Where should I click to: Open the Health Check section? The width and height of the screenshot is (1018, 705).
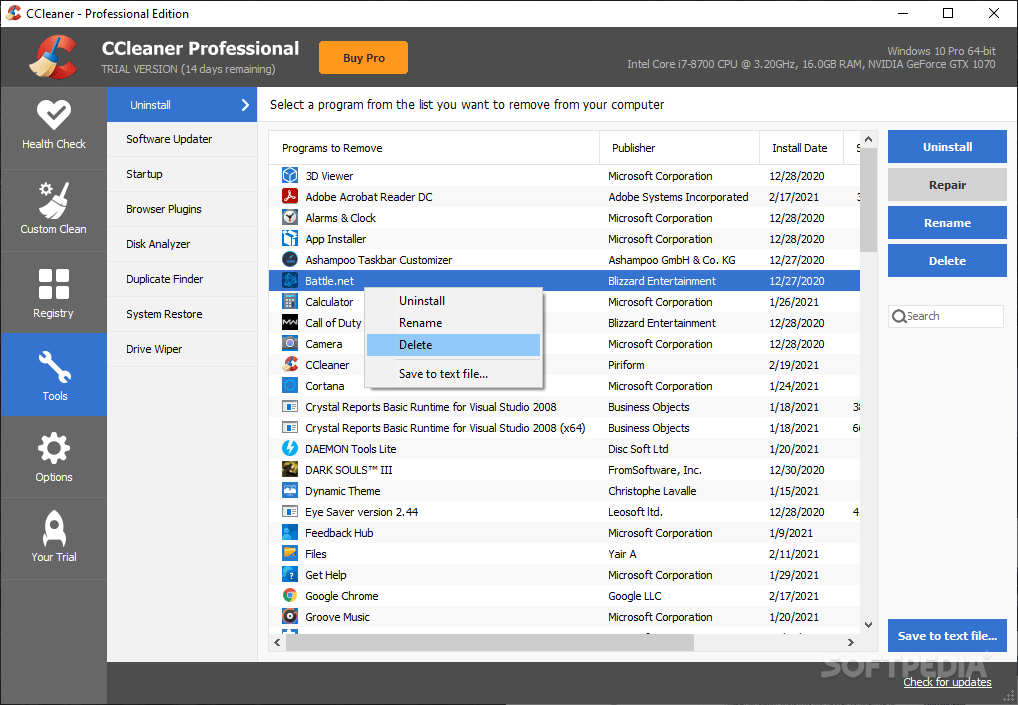(x=54, y=125)
